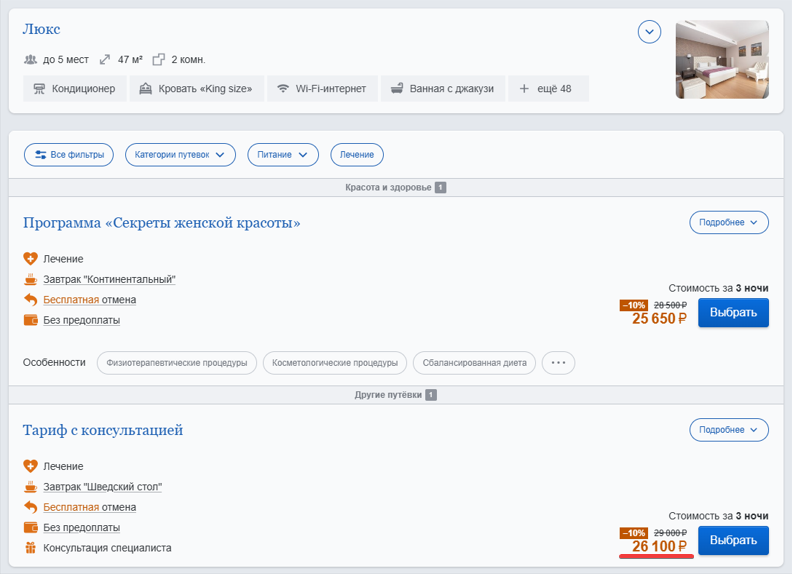The height and width of the screenshot is (574, 792).
Task: Open the Категории путевок dropdown
Action: pyautogui.click(x=180, y=155)
